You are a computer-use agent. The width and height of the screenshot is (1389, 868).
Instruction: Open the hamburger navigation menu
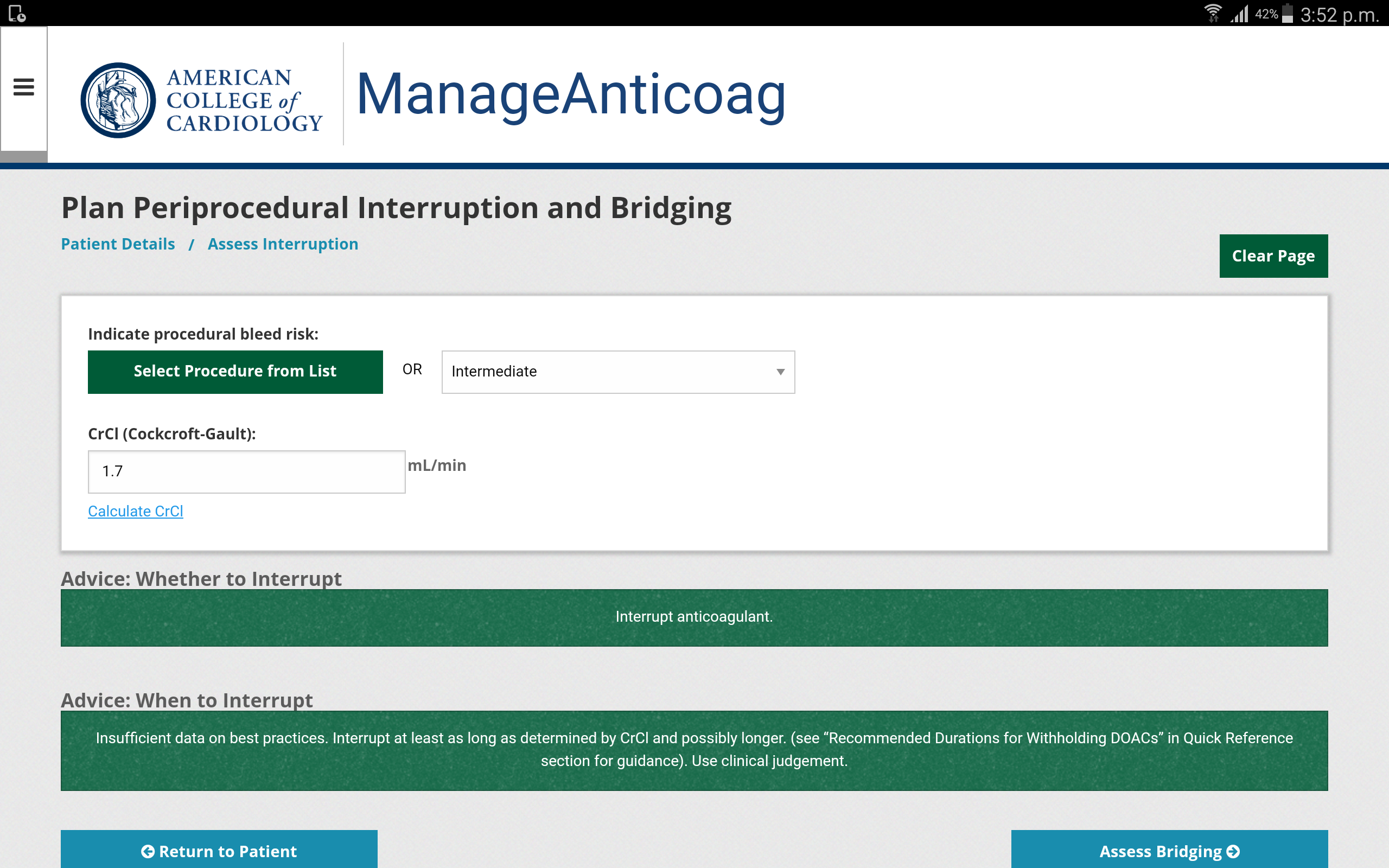[23, 87]
